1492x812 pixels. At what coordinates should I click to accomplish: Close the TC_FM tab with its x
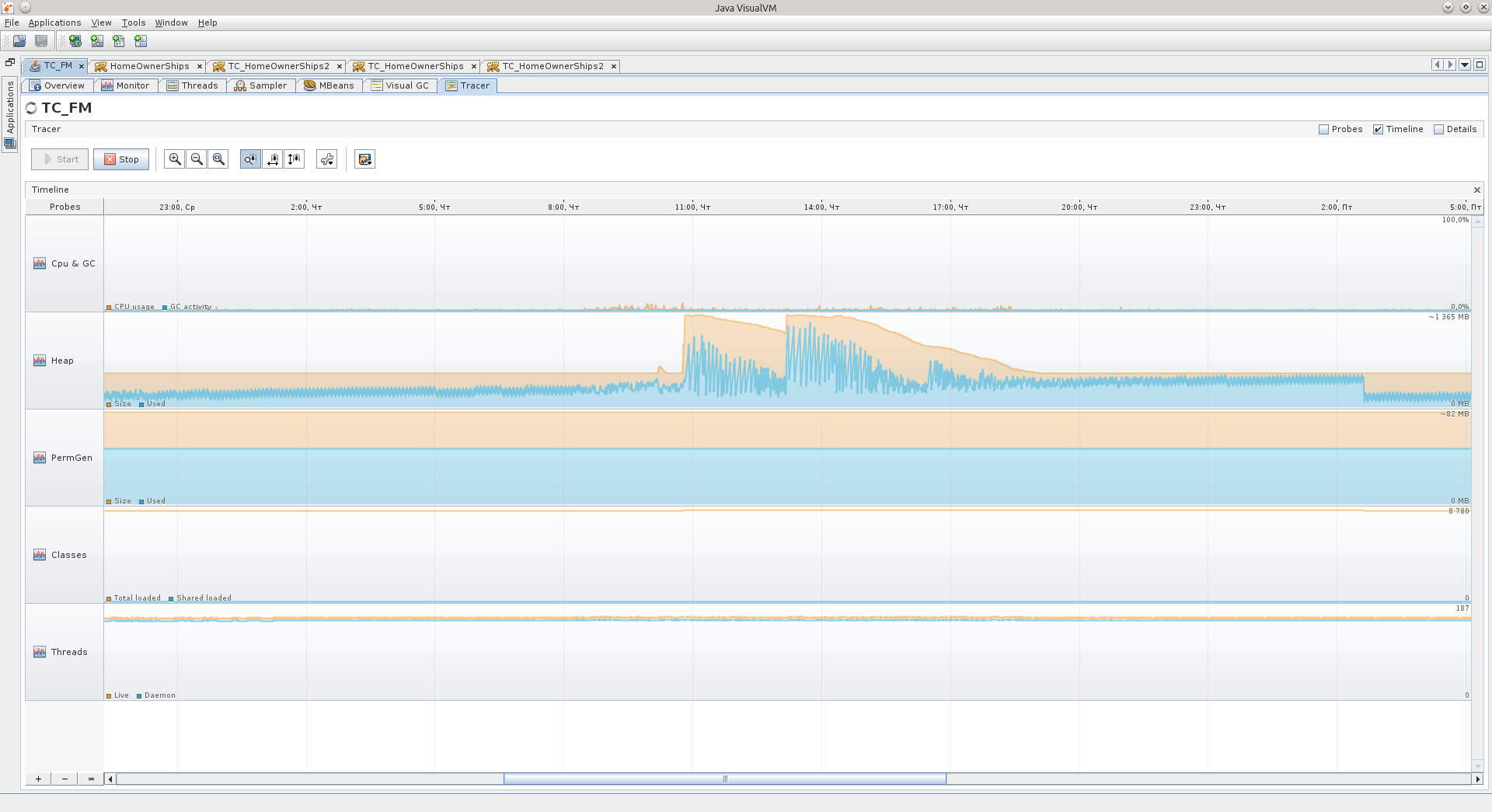point(82,66)
